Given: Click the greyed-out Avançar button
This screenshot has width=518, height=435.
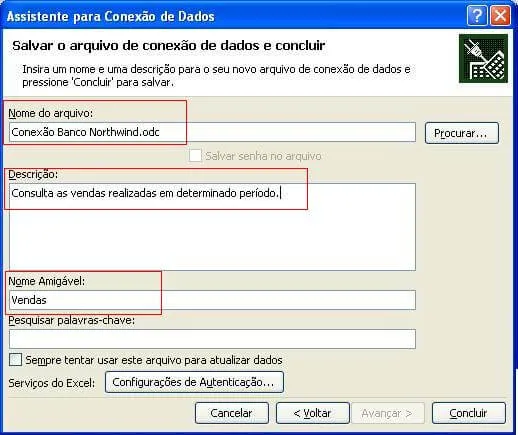Looking at the screenshot, I should point(387,413).
